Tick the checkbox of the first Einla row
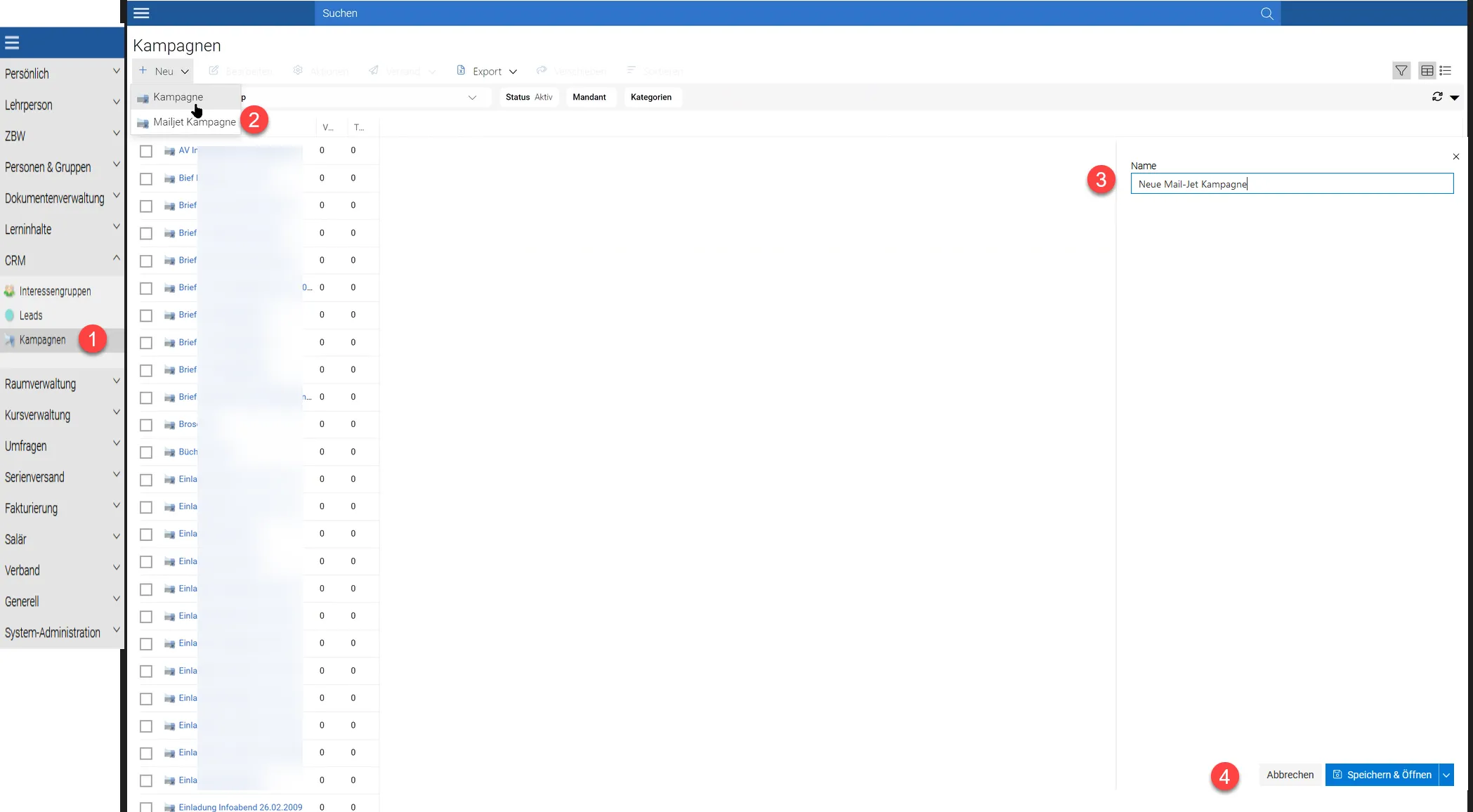Image resolution: width=1473 pixels, height=812 pixels. coord(146,480)
